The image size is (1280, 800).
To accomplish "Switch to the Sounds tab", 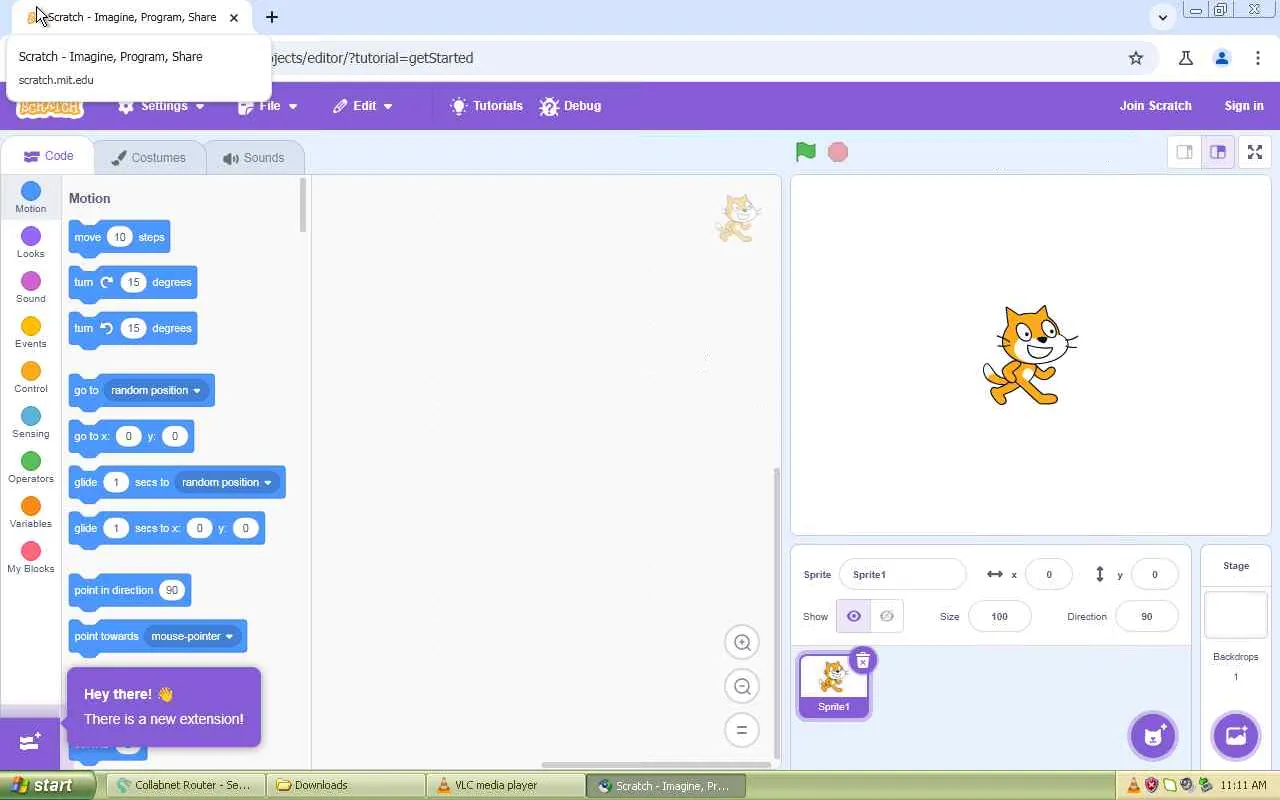I will pos(254,158).
